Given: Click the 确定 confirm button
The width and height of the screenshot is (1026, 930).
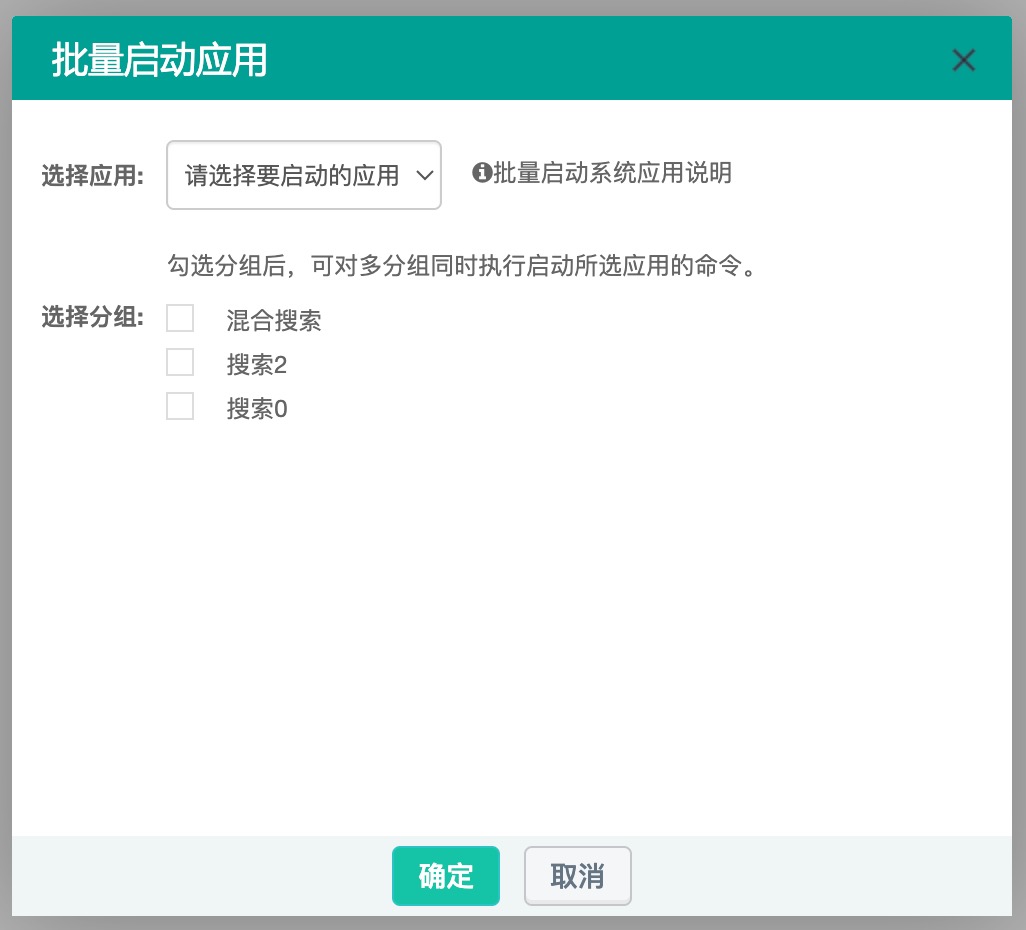Looking at the screenshot, I should [x=446, y=876].
